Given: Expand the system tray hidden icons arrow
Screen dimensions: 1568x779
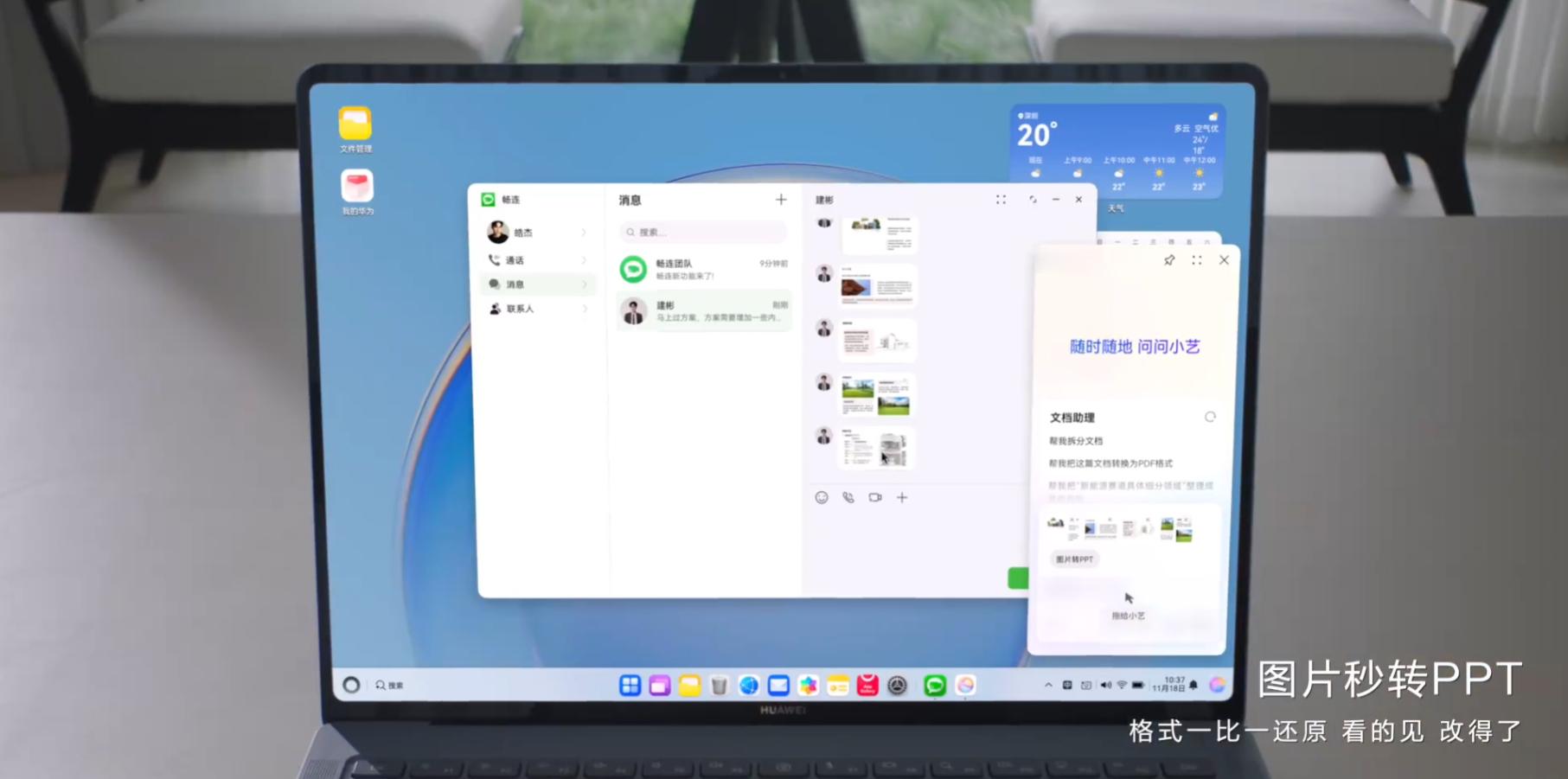Looking at the screenshot, I should click(x=1048, y=685).
